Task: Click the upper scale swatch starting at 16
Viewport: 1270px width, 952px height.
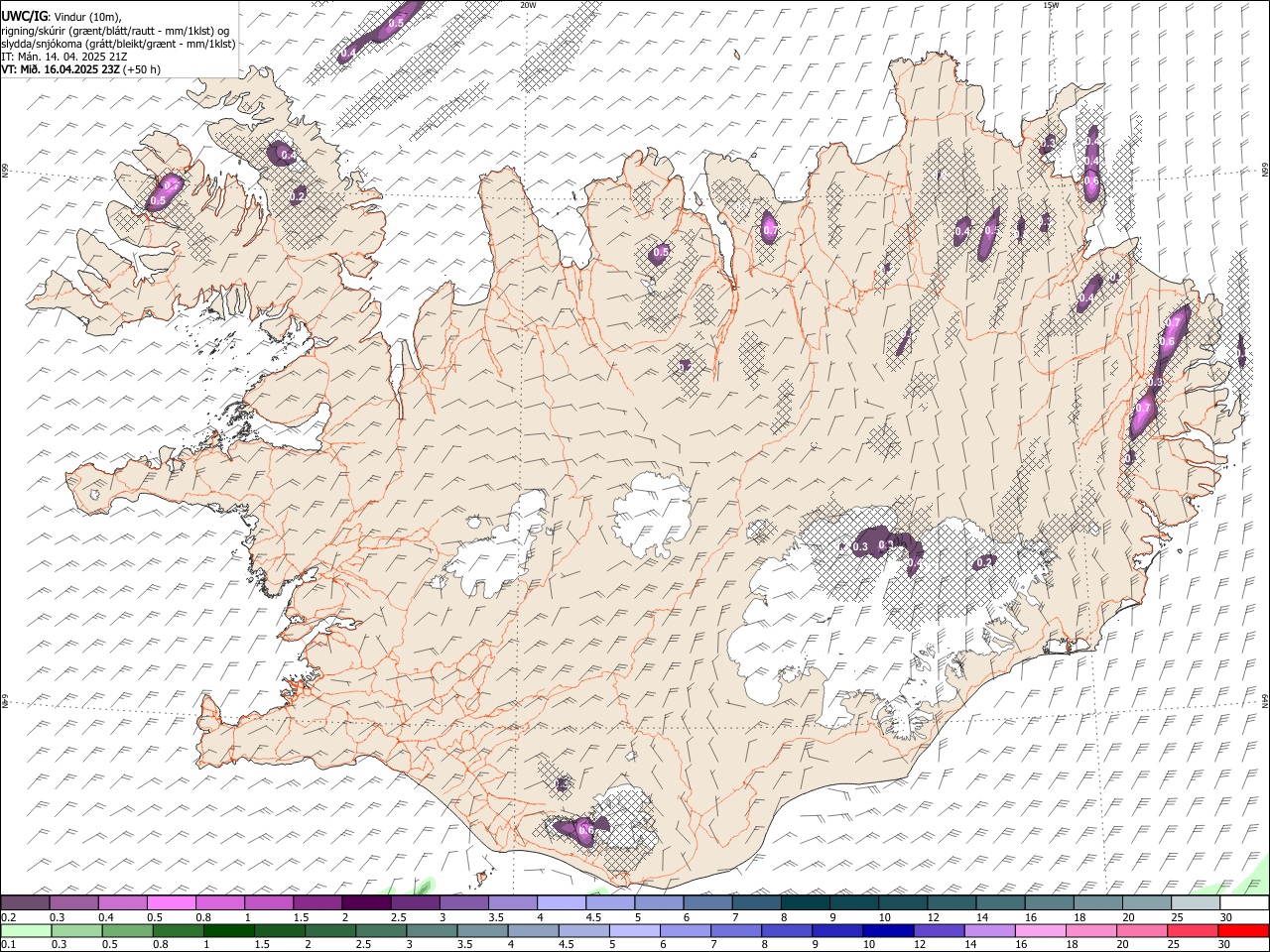Action: [1050, 903]
